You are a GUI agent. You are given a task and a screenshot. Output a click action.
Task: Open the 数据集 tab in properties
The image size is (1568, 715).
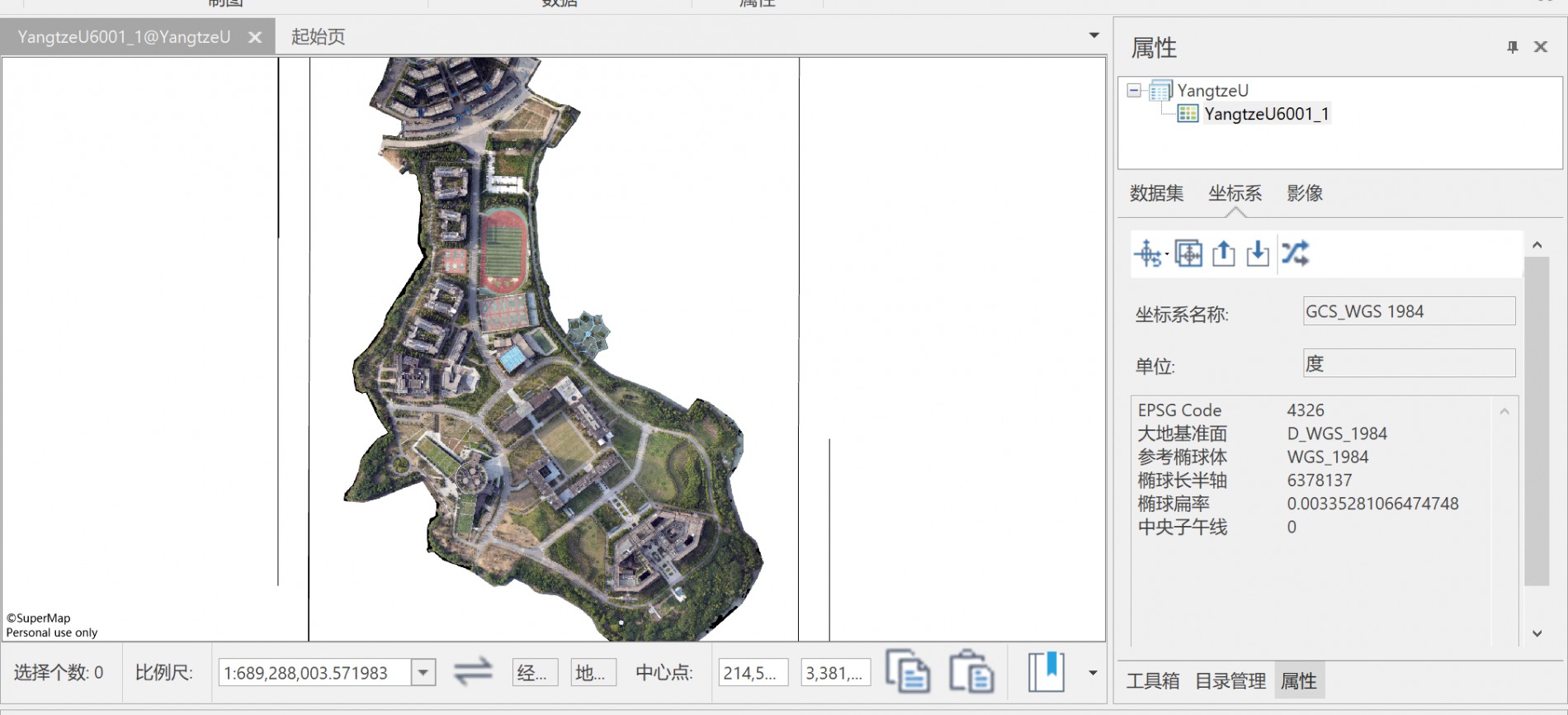tap(1156, 193)
